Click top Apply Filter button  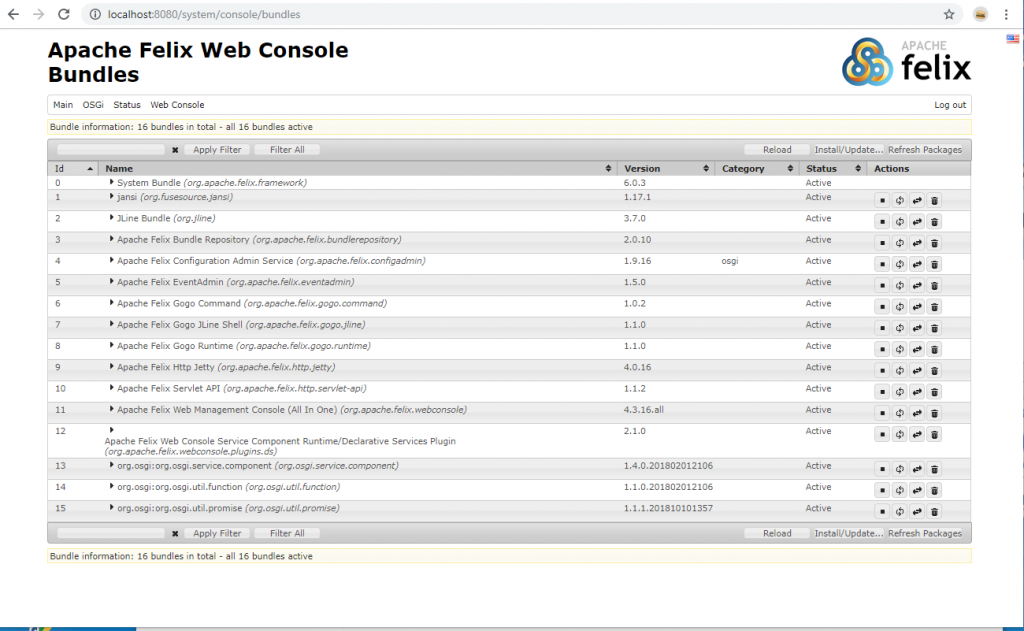tap(217, 150)
